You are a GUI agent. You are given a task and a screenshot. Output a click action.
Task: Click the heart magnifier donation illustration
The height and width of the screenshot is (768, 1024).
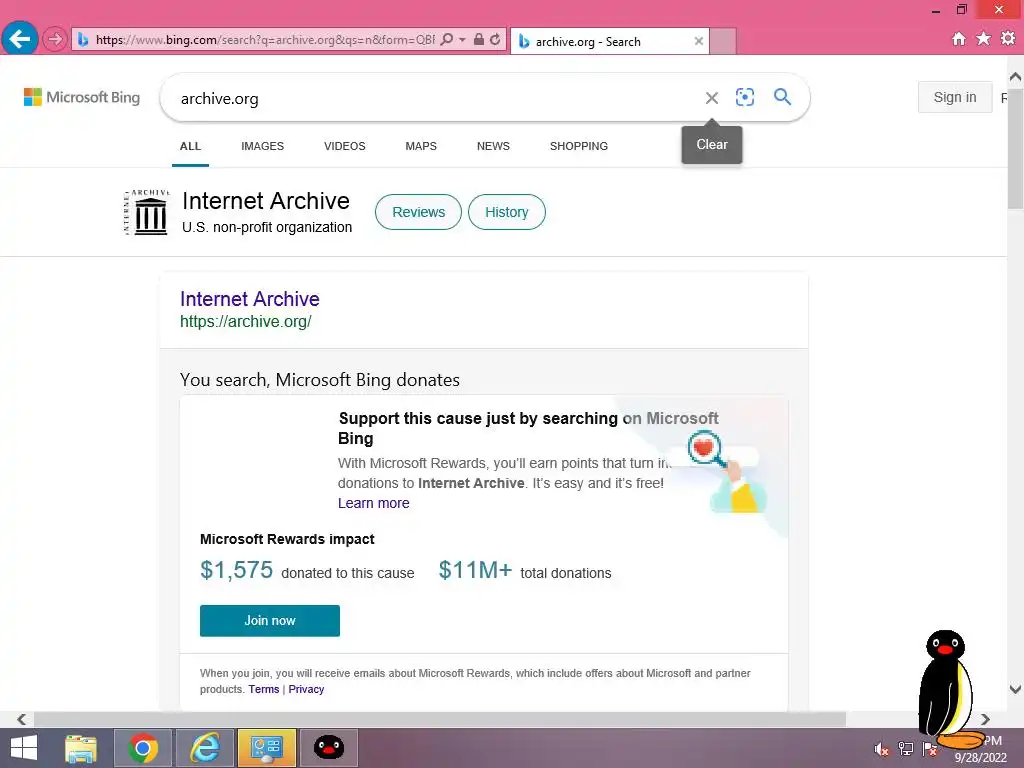725,470
